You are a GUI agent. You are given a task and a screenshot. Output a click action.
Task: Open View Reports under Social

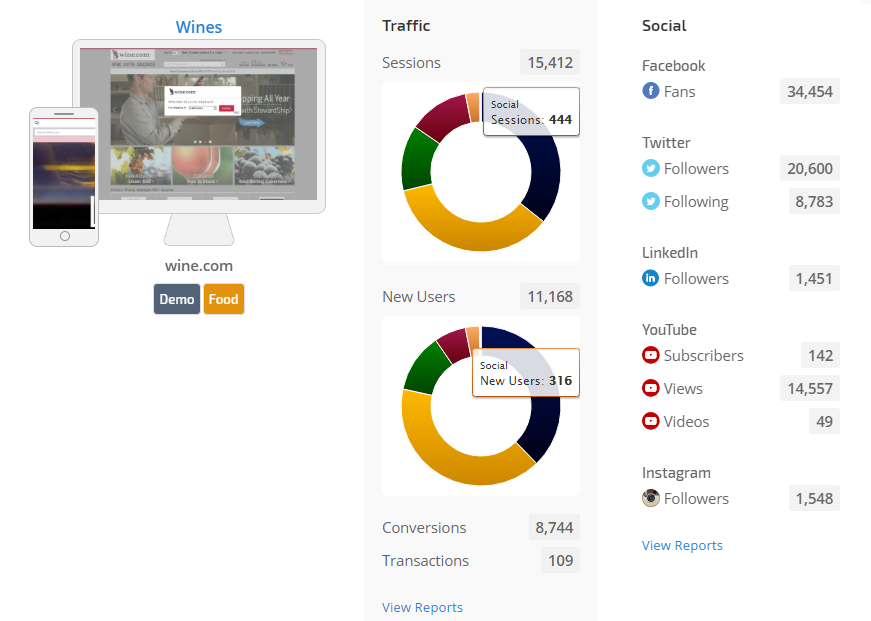pyautogui.click(x=682, y=545)
